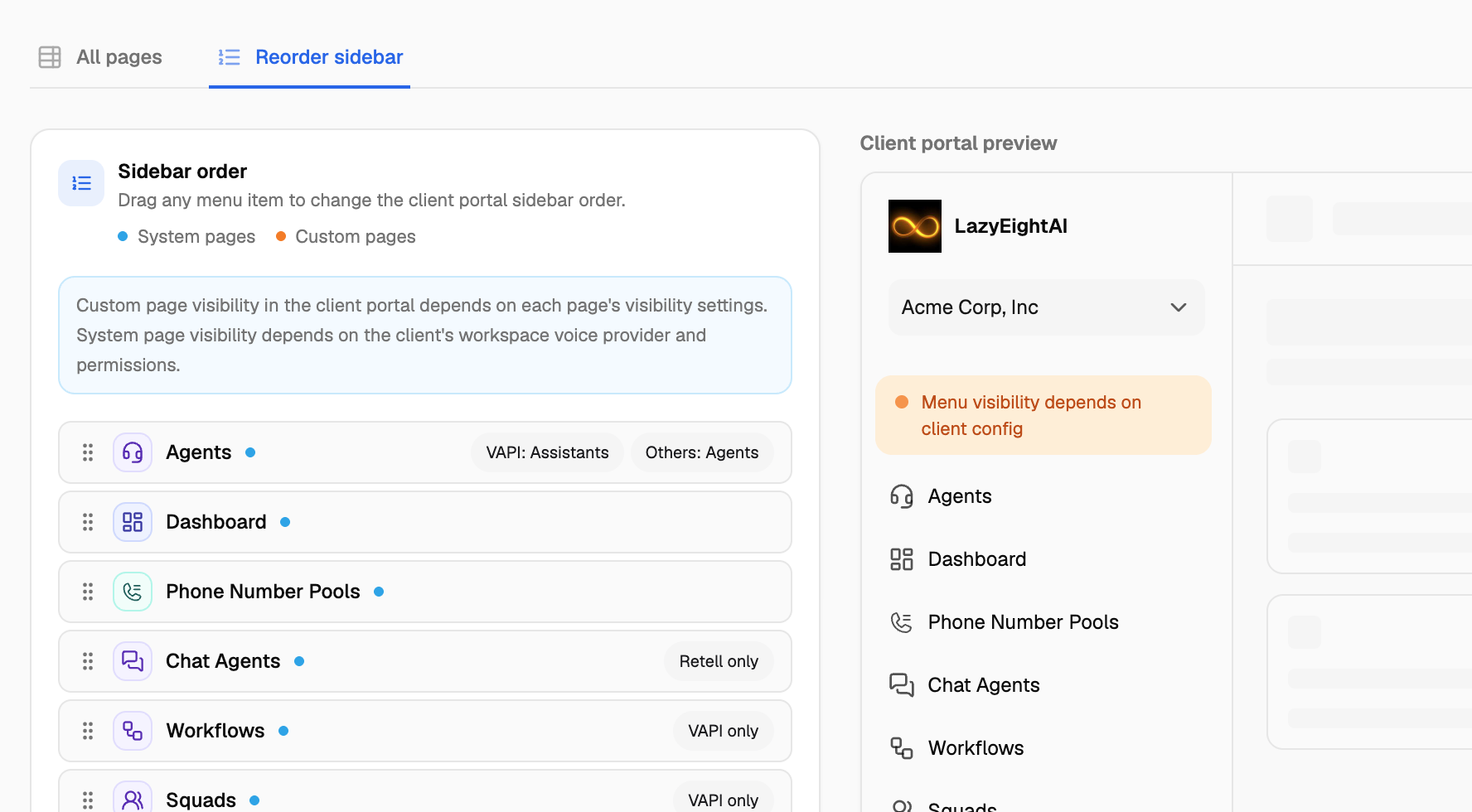Viewport: 1472px width, 812px height.
Task: Click the Retell only badge on Chat Agents
Action: point(719,661)
